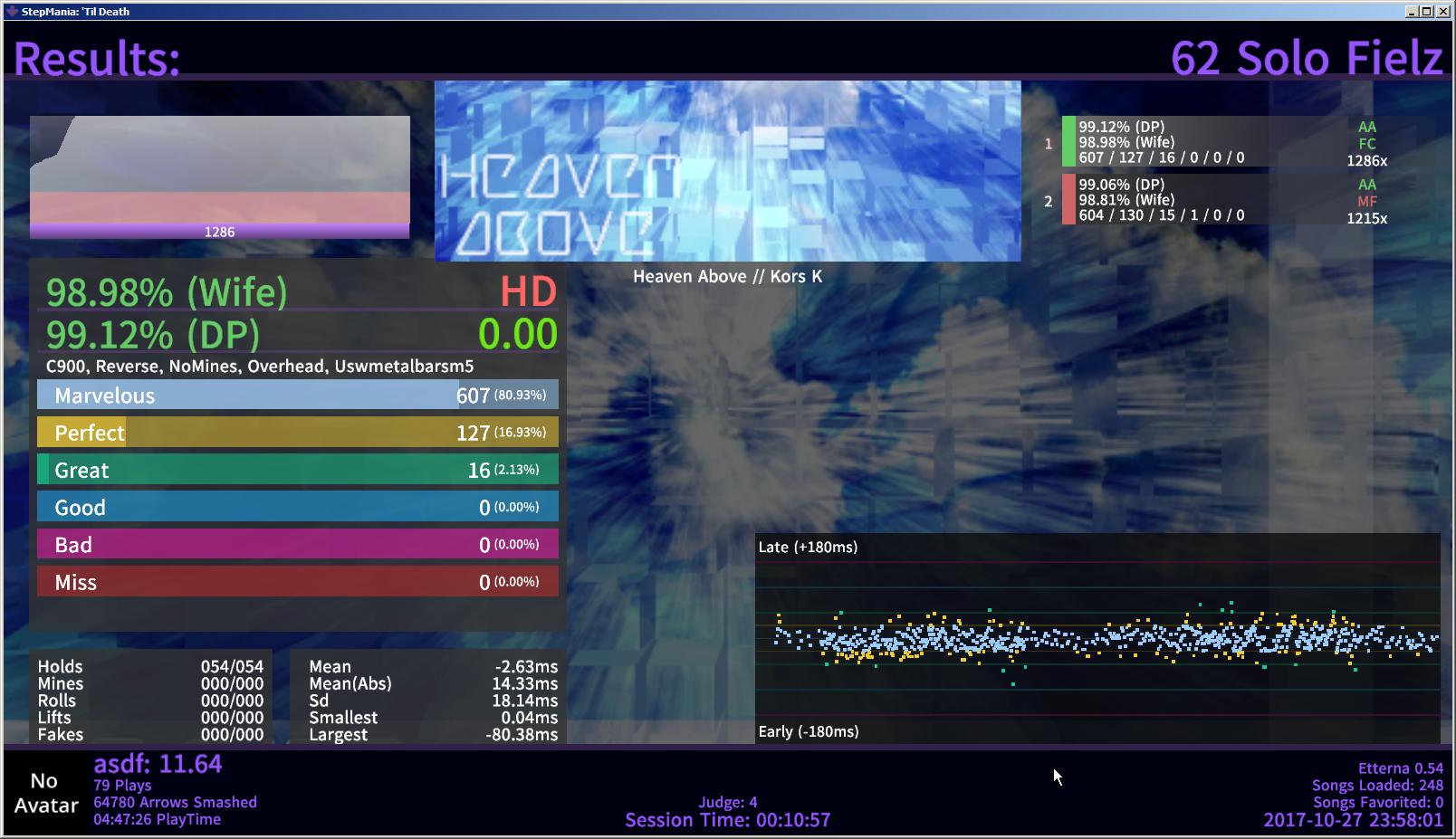Click the Marvelous judgment bar
1456x839 pixels.
[297, 396]
